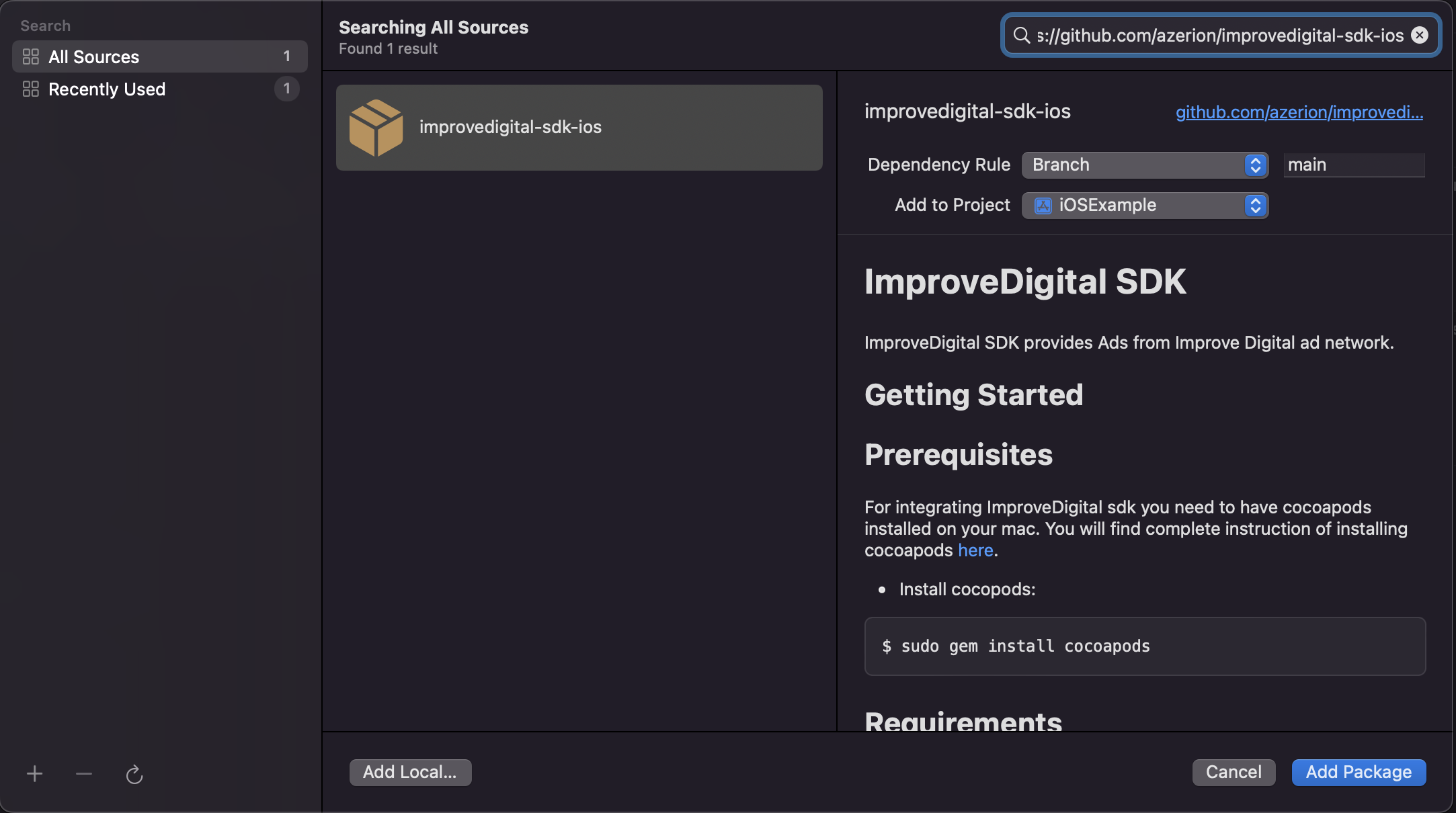Click the Recently Used count badge

[x=287, y=89]
